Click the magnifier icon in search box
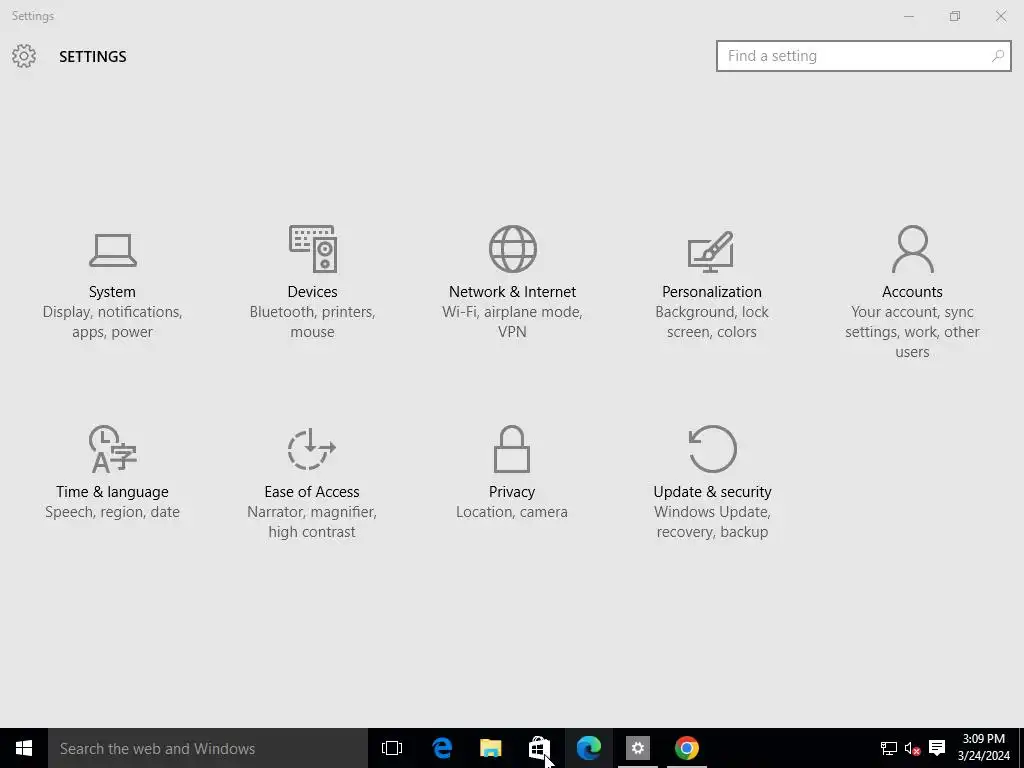1024x768 pixels. click(997, 56)
